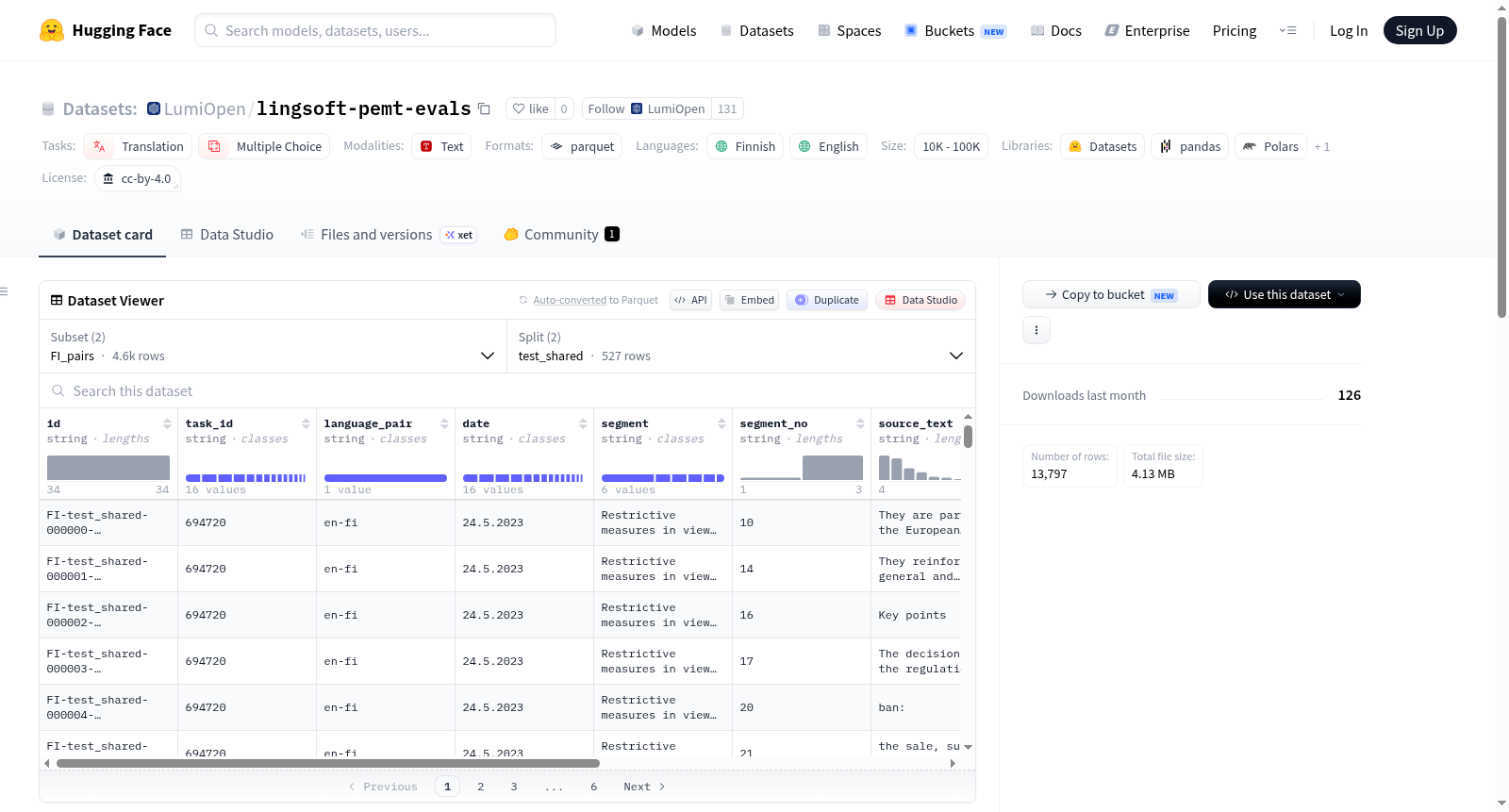Select the Translation task tag

point(138,146)
